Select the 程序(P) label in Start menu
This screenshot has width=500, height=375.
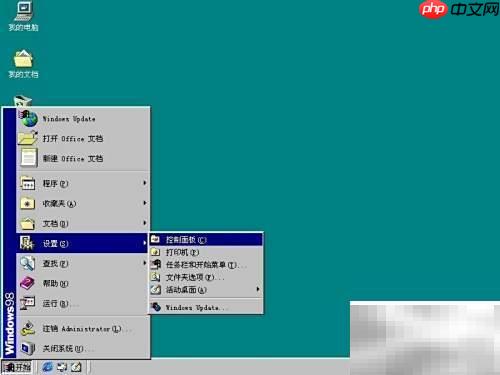(x=55, y=183)
